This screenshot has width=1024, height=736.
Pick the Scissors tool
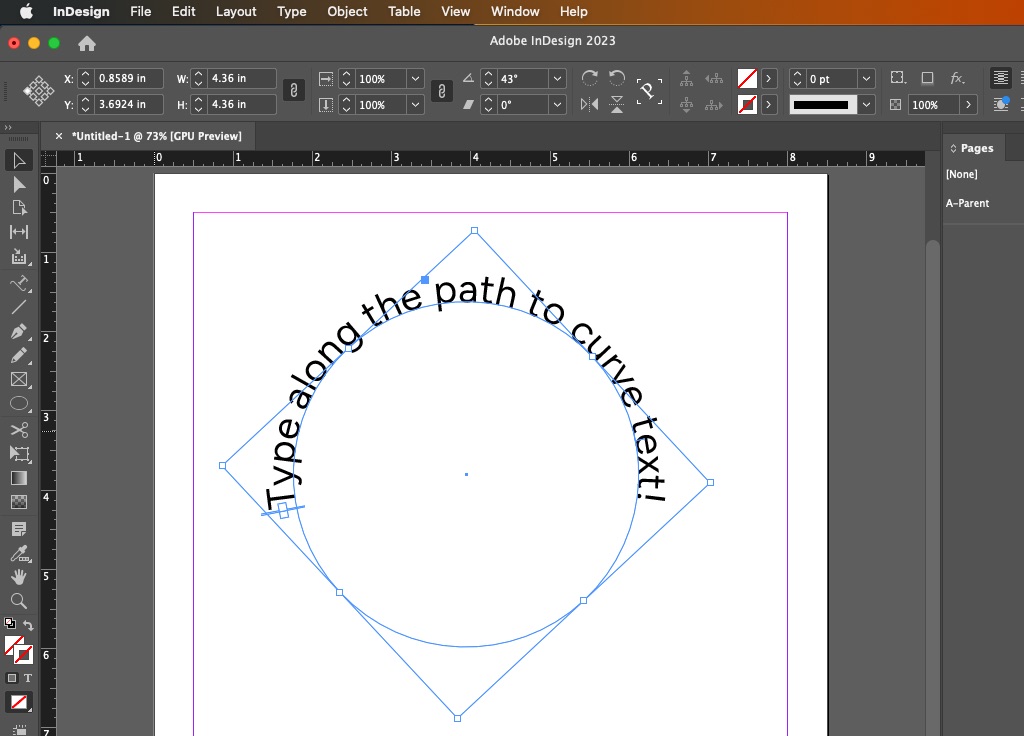point(19,429)
